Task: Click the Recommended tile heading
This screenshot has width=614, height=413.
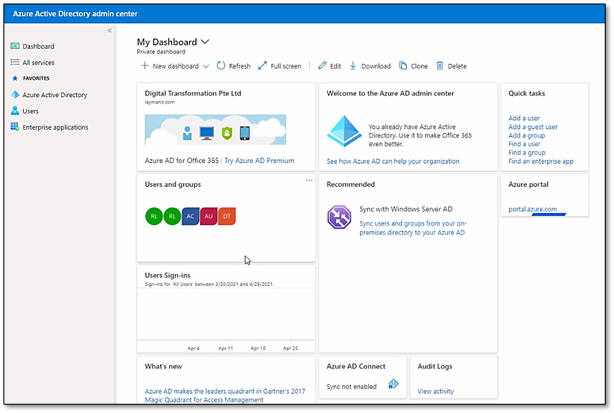Action: tap(350, 184)
